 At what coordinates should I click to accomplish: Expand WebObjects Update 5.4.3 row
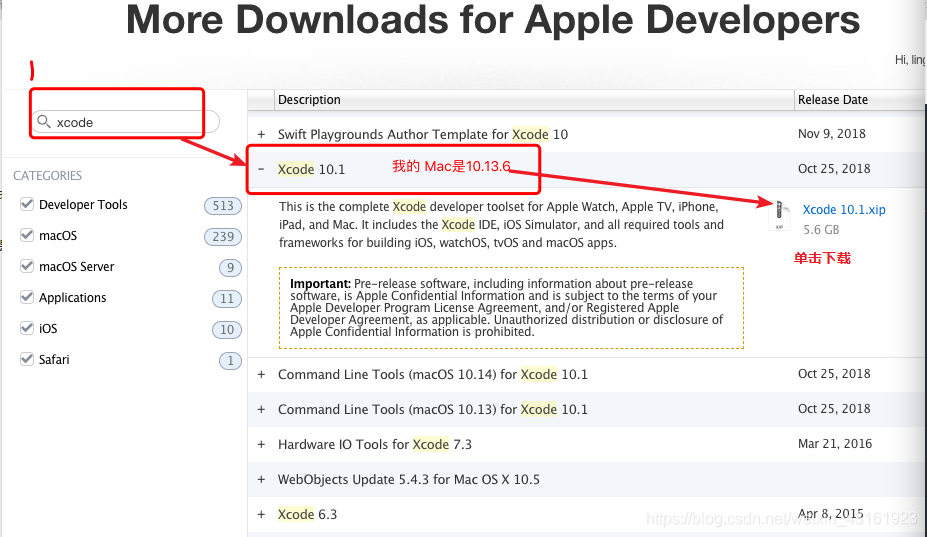tap(261, 479)
